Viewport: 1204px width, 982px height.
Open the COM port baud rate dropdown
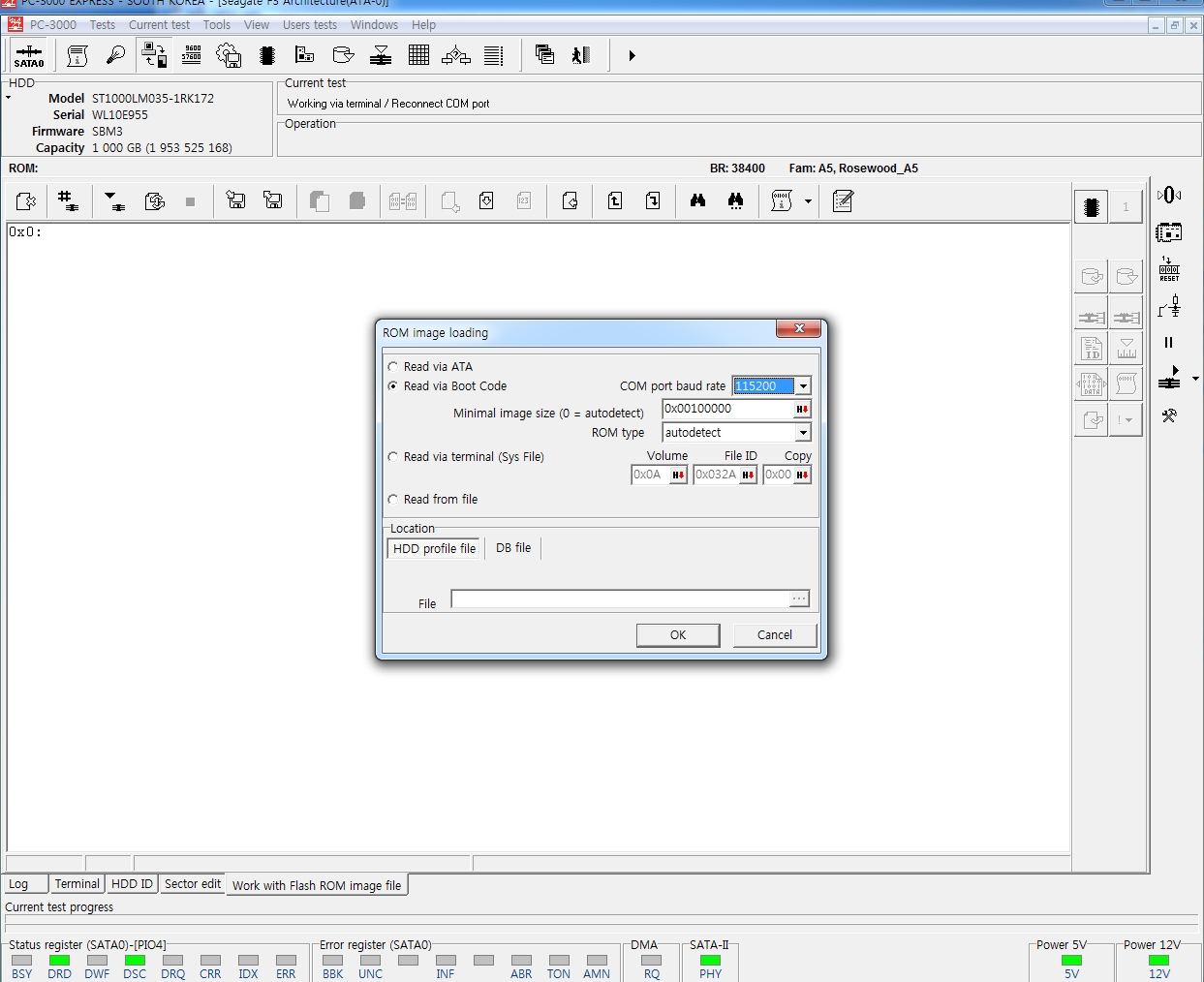pyautogui.click(x=803, y=385)
